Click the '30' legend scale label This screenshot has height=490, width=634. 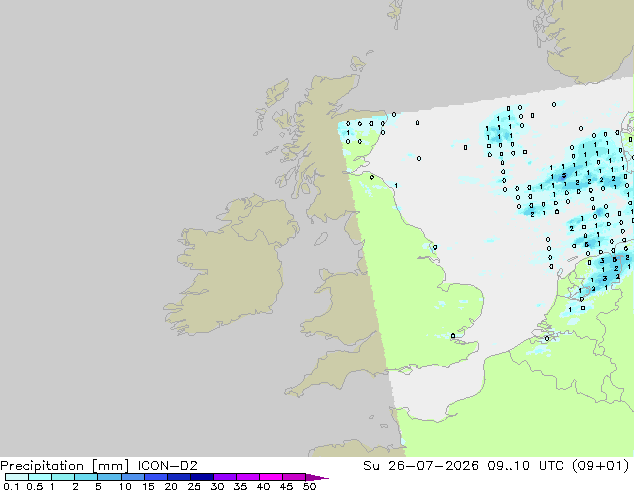click(217, 486)
